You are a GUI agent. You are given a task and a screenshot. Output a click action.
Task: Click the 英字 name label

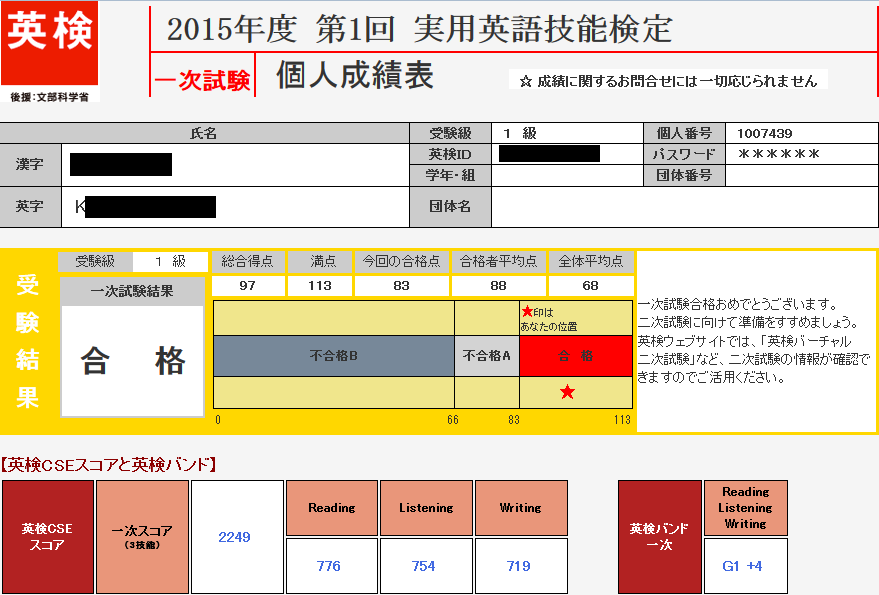coord(30,206)
